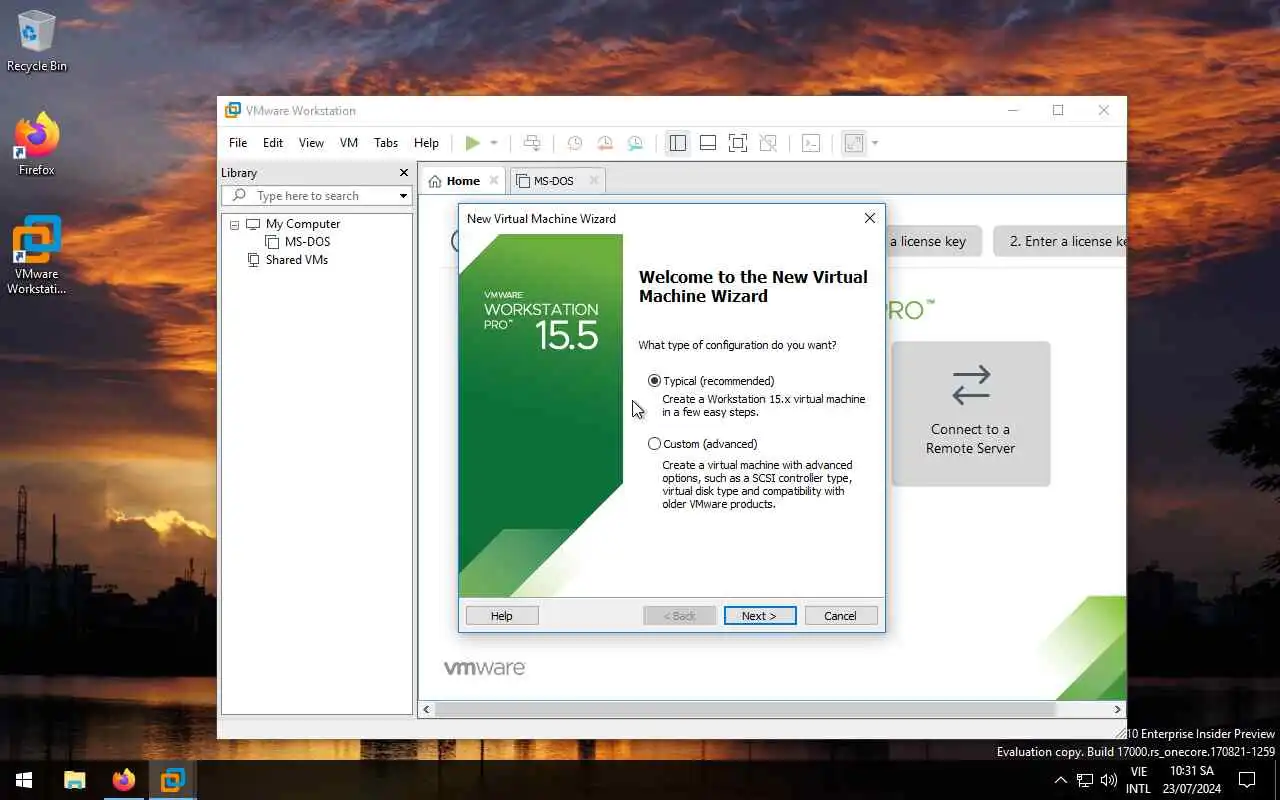The width and height of the screenshot is (1280, 800).
Task: Click the VMware Workstation taskbar icon
Action: (172, 780)
